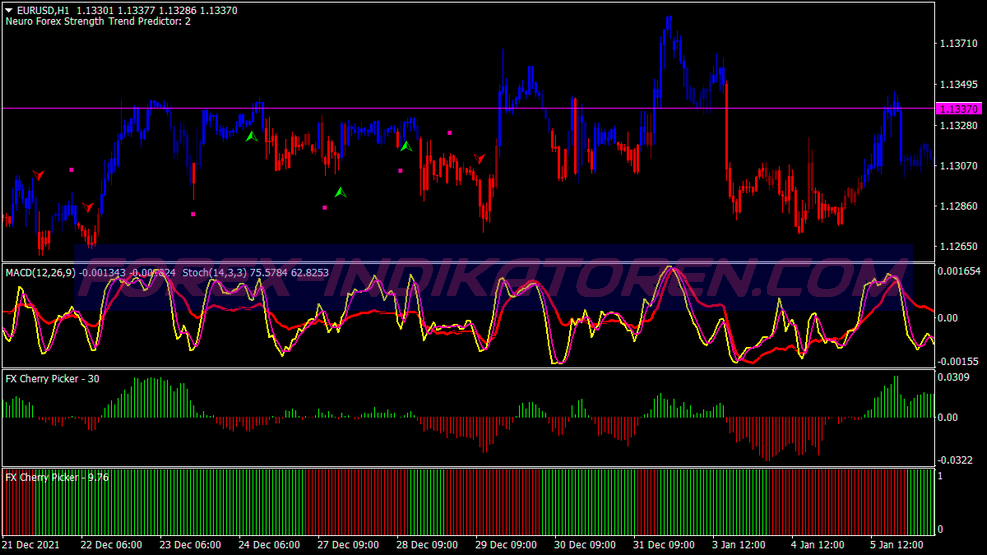Click the 1.12860 price scale value
The image size is (987, 555).
959,206
